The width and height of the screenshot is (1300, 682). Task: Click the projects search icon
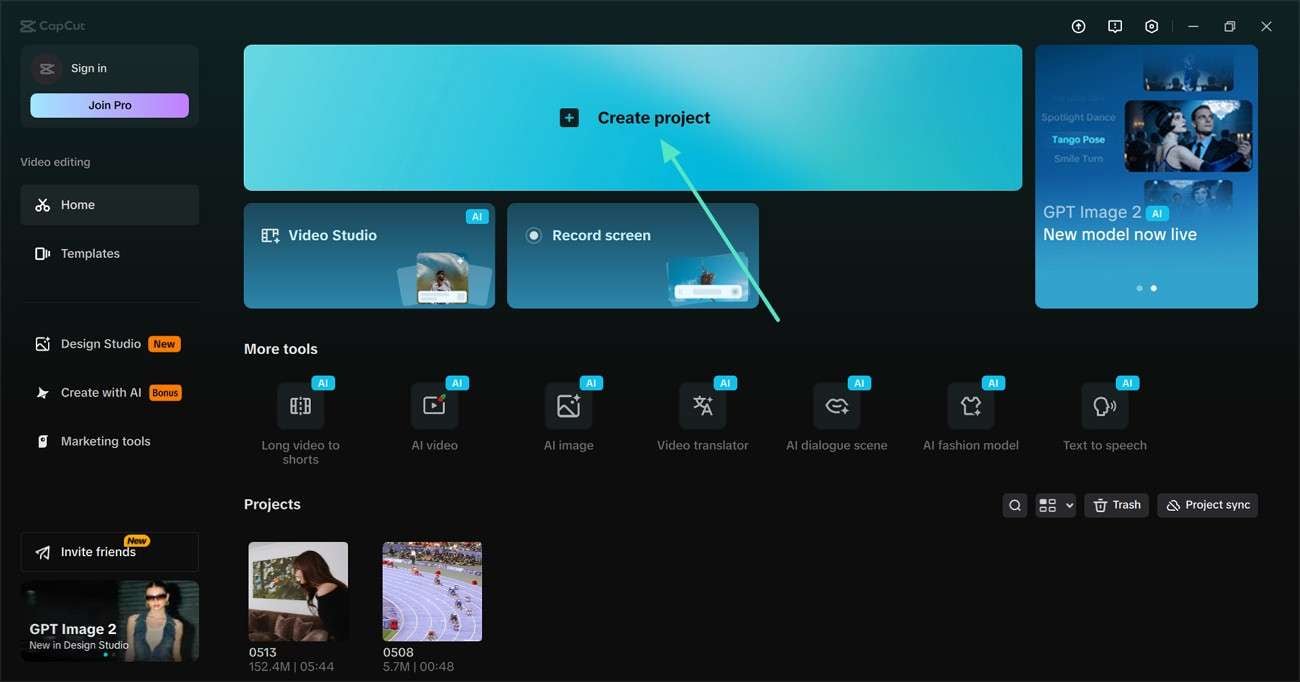[x=1015, y=506]
